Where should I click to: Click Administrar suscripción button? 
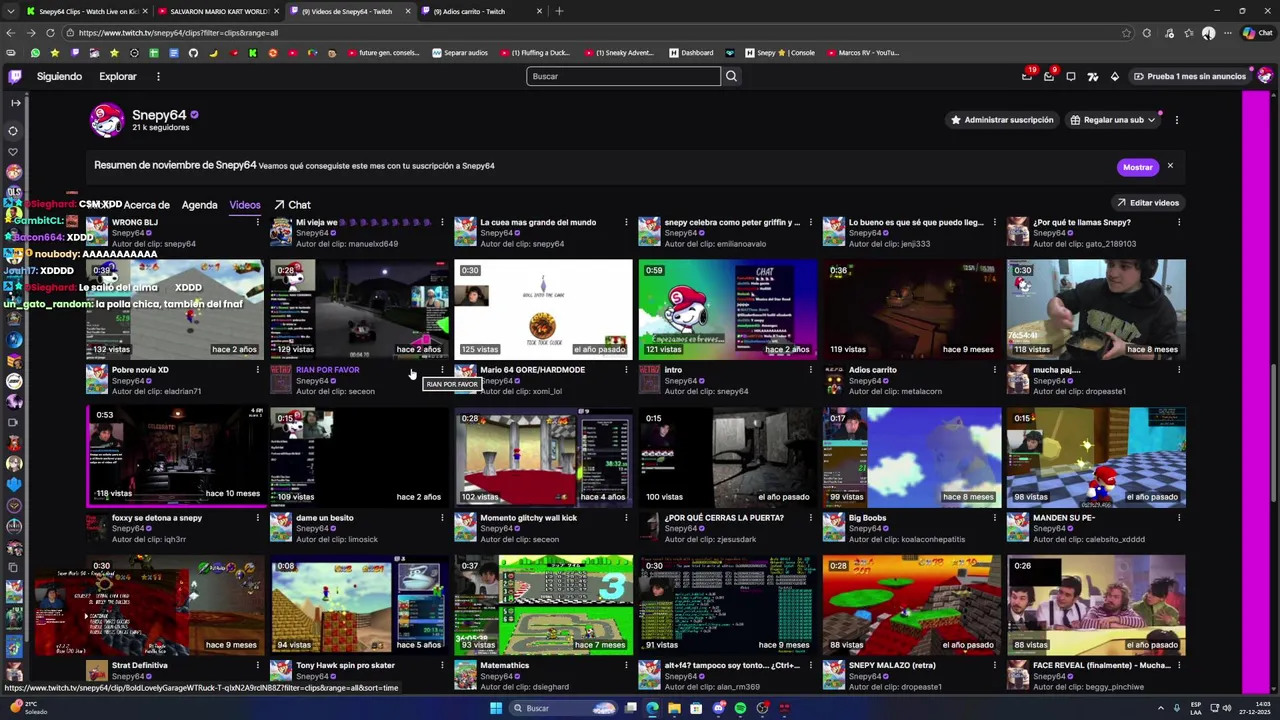pos(1001,120)
